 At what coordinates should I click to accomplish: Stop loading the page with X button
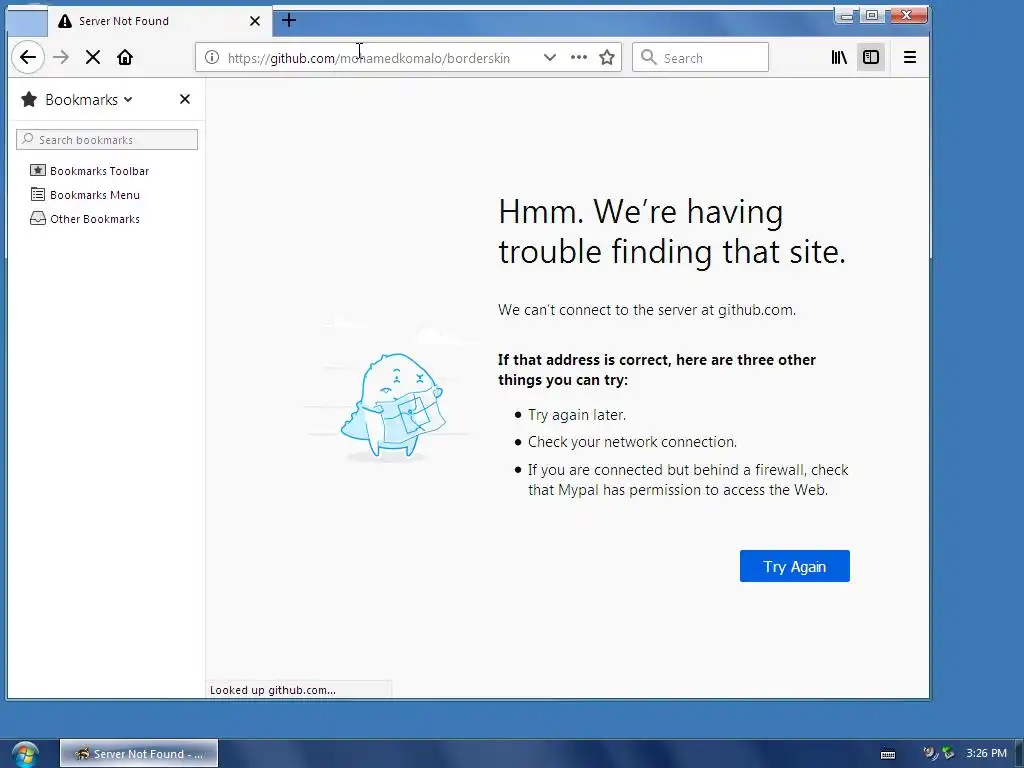tap(93, 57)
